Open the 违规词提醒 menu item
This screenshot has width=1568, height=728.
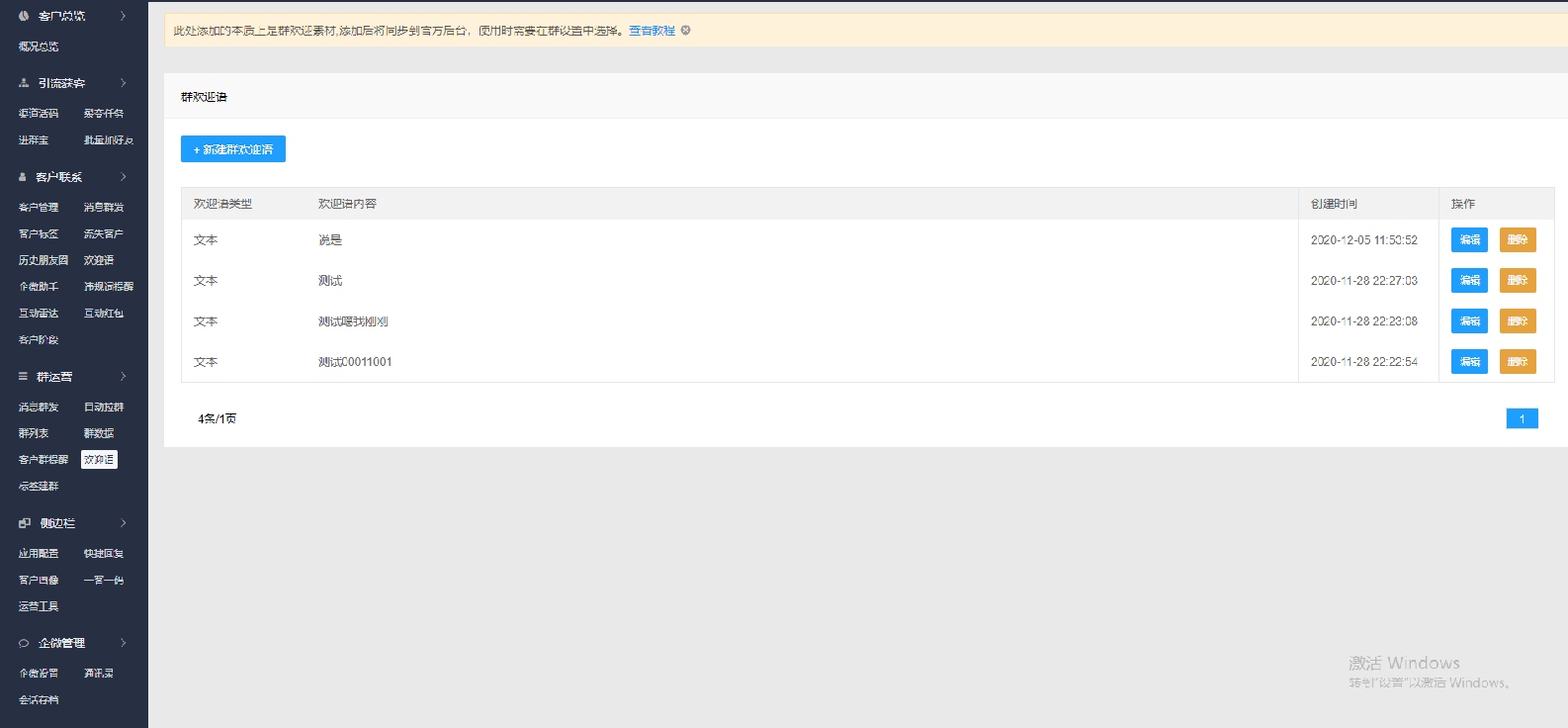pyautogui.click(x=109, y=287)
